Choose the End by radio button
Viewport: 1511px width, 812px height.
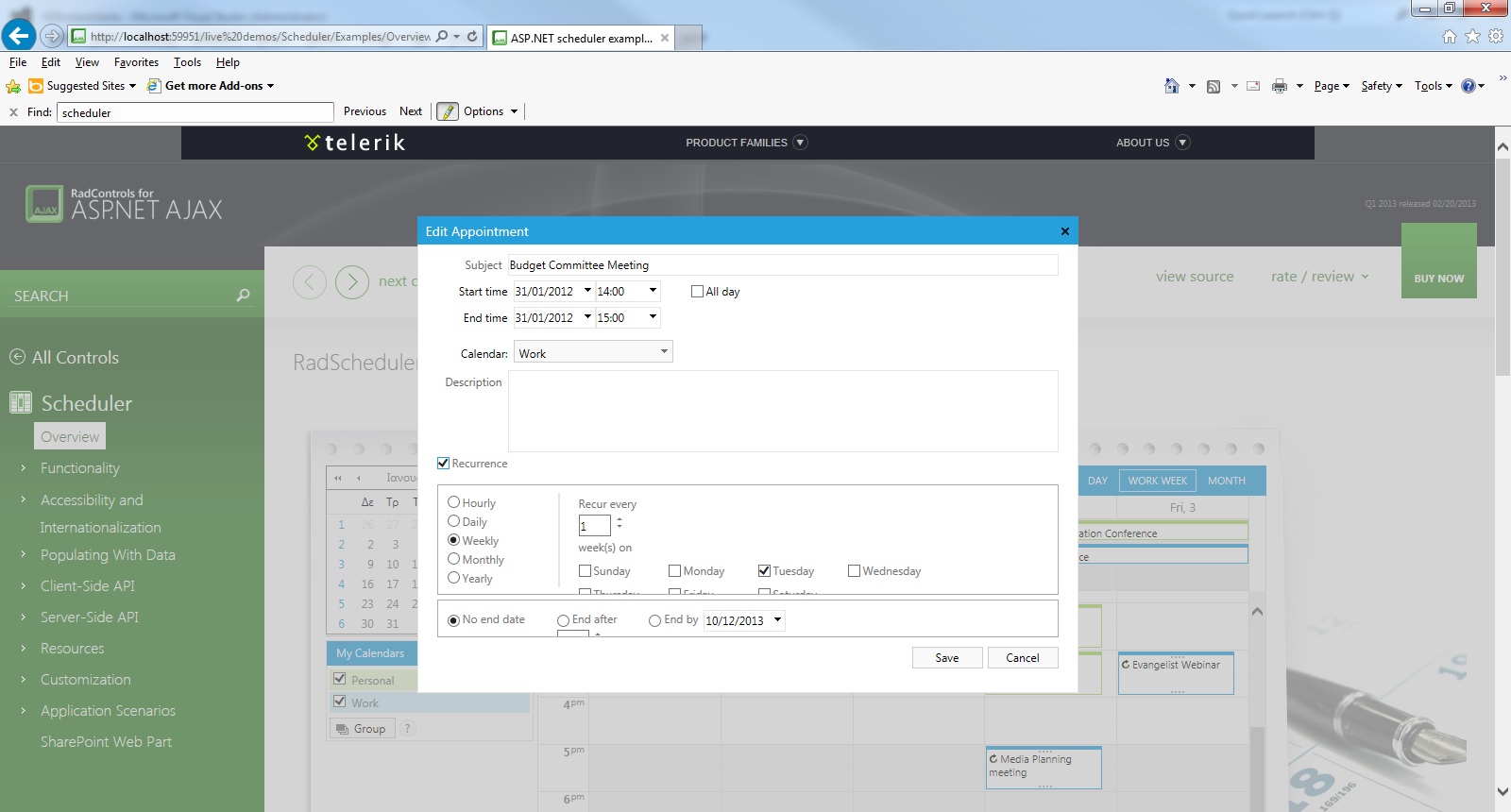[654, 620]
